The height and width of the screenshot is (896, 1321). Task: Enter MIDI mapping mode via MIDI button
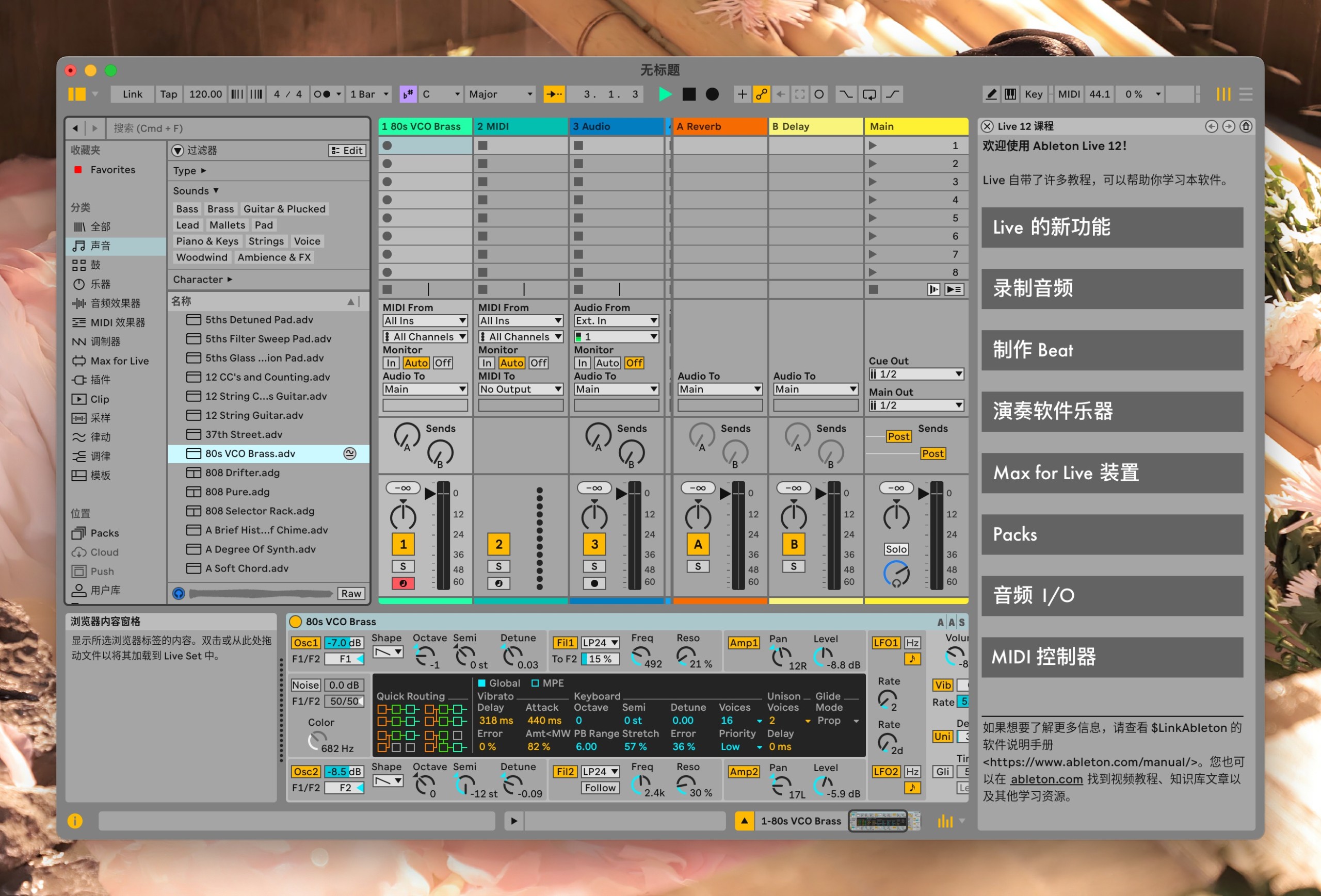coord(1068,94)
